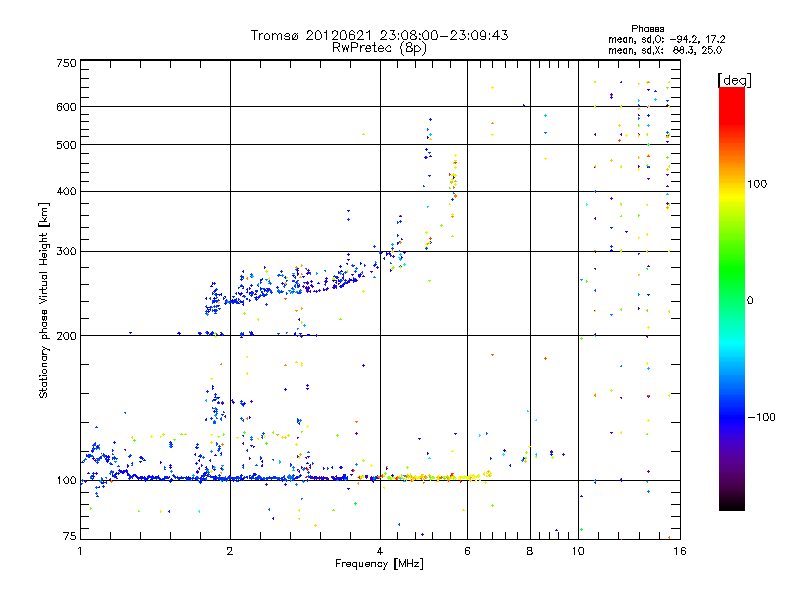Click the x-axis label '10'
Screen dimensions: 800x600
pos(578,551)
